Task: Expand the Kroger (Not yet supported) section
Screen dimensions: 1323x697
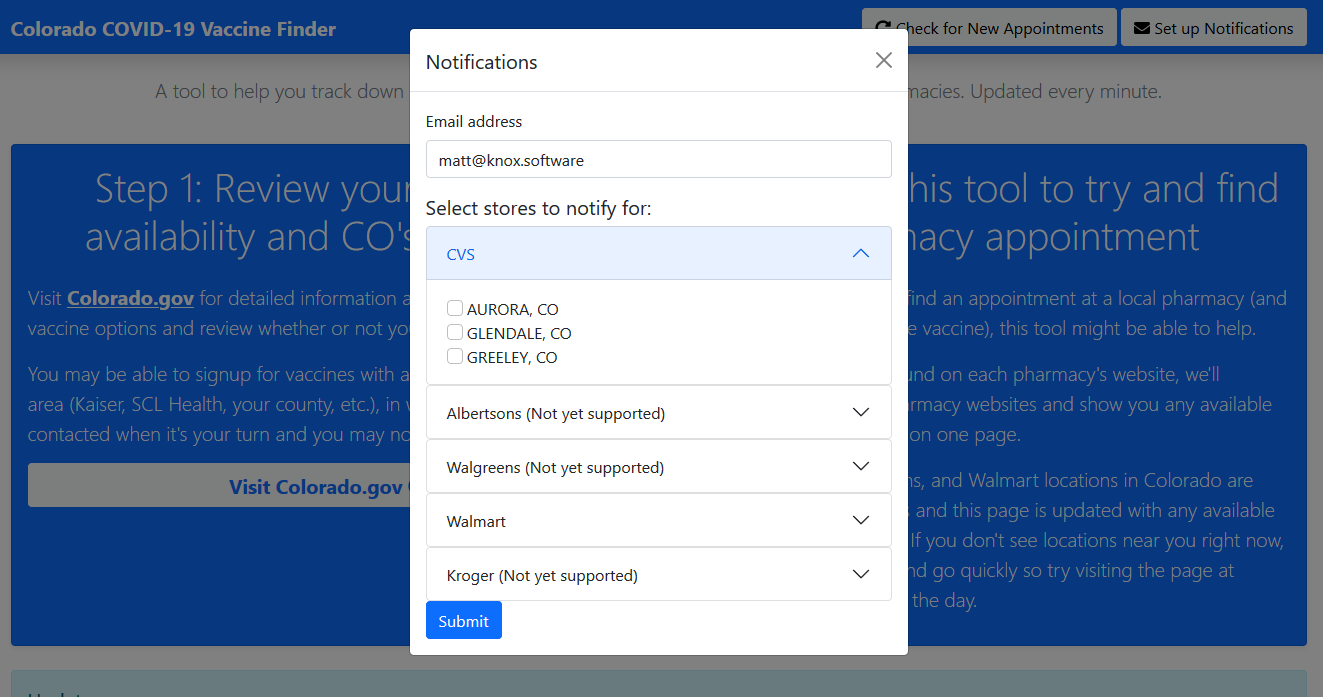Action: coord(658,575)
